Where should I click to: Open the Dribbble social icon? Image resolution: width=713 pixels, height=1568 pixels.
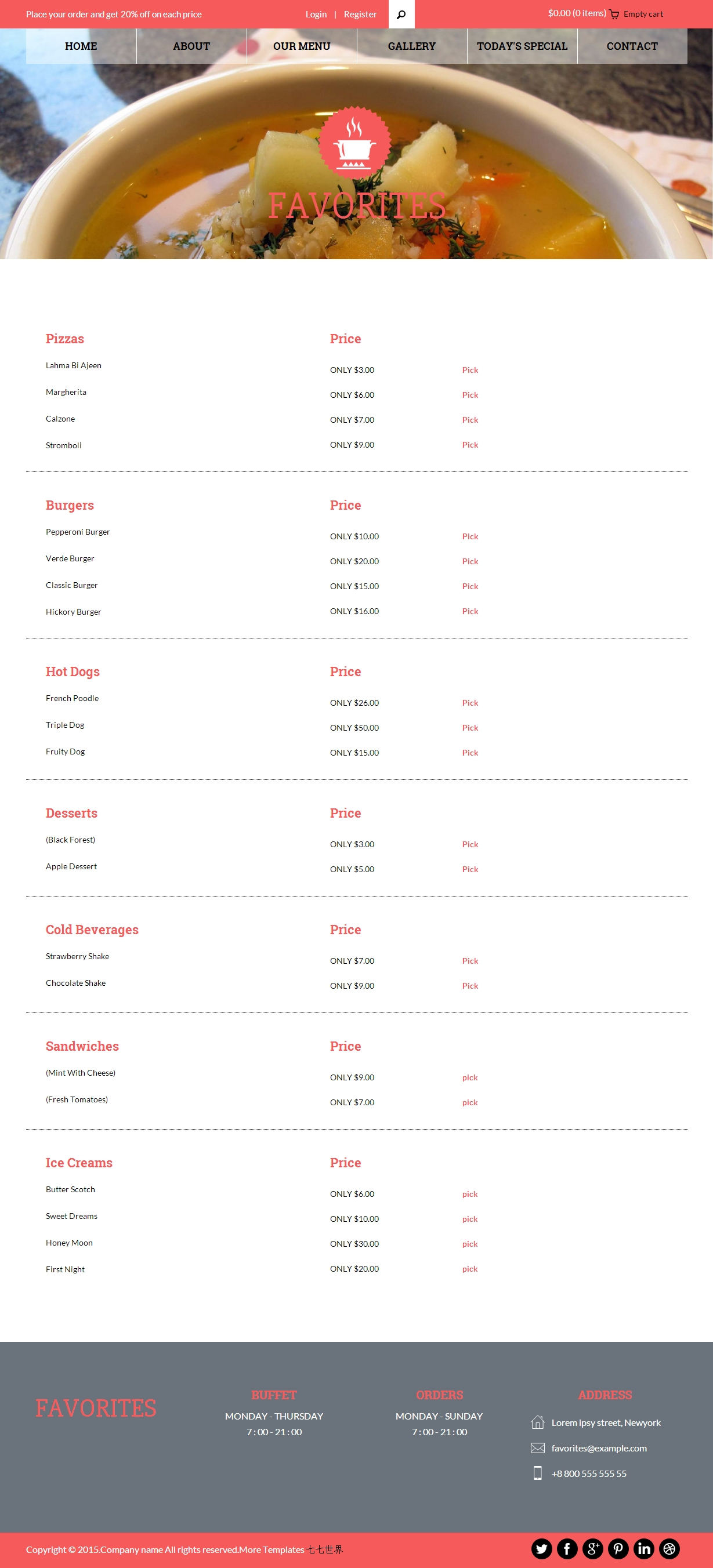pos(669,1548)
